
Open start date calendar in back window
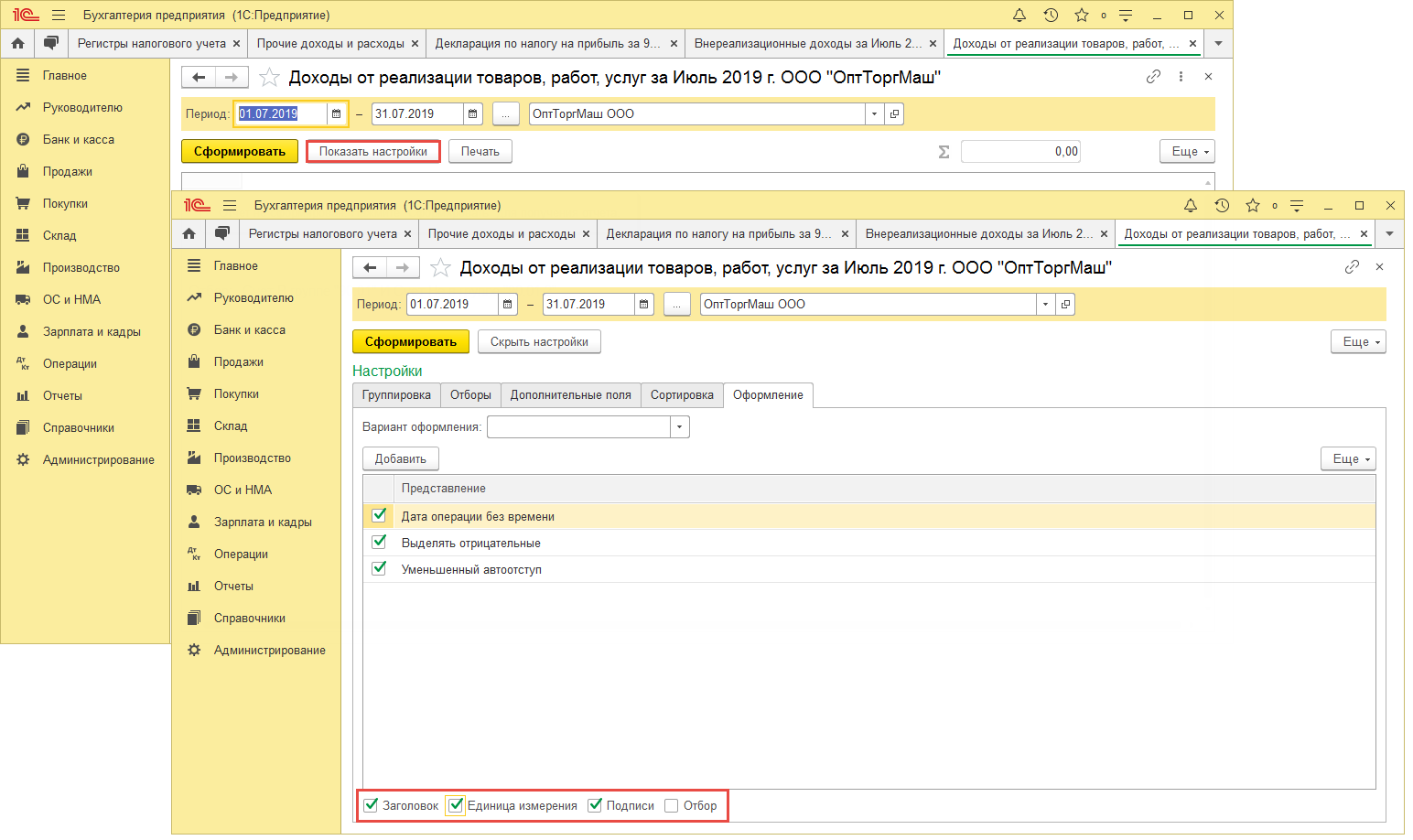pos(337,114)
